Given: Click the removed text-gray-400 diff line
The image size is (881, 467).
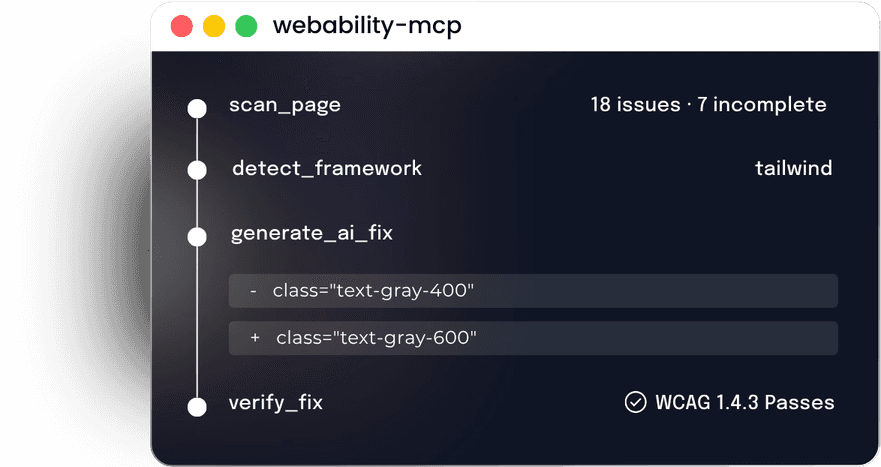Looking at the screenshot, I should click(x=533, y=291).
